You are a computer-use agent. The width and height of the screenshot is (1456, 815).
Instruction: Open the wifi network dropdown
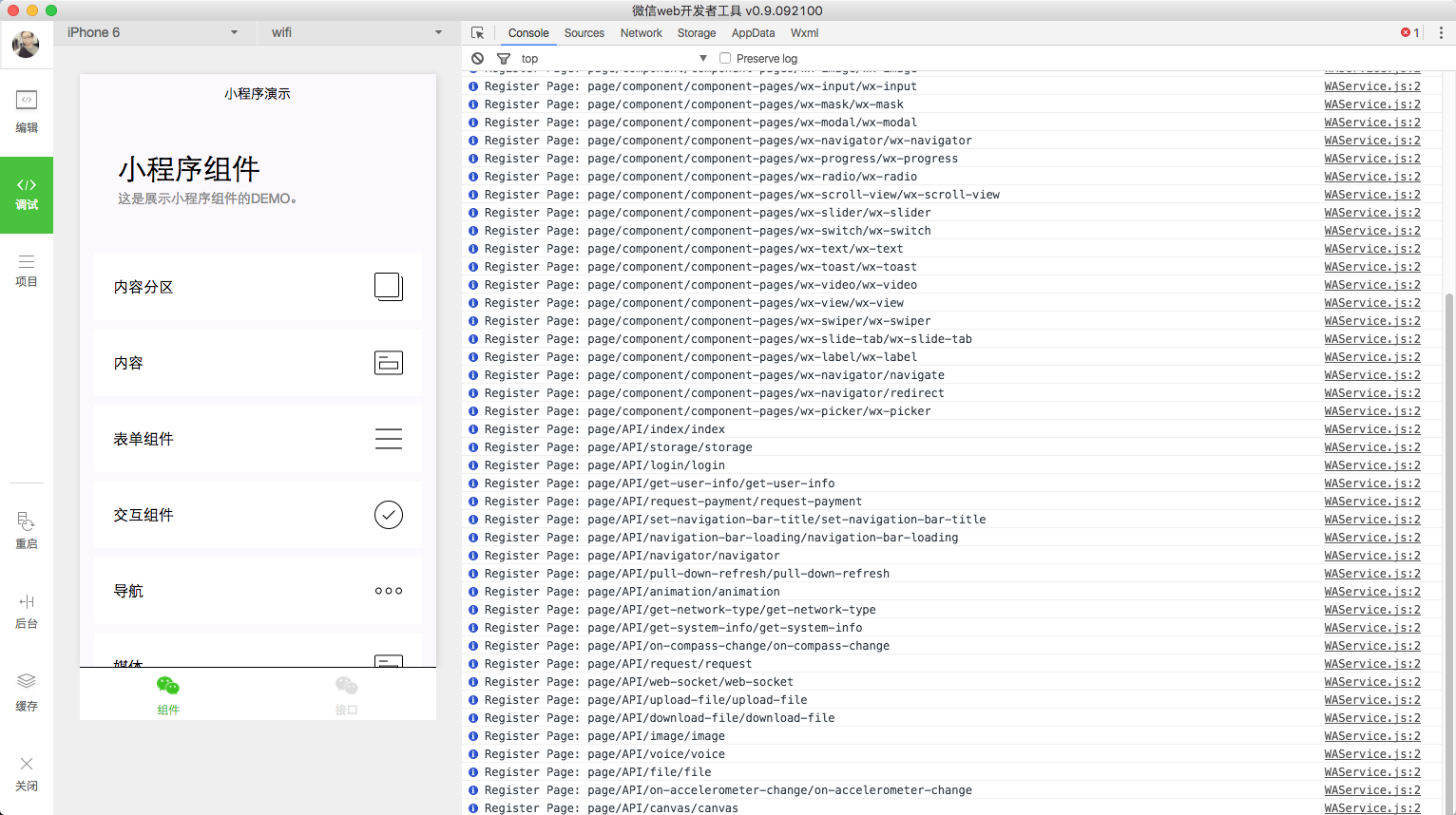[x=356, y=32]
